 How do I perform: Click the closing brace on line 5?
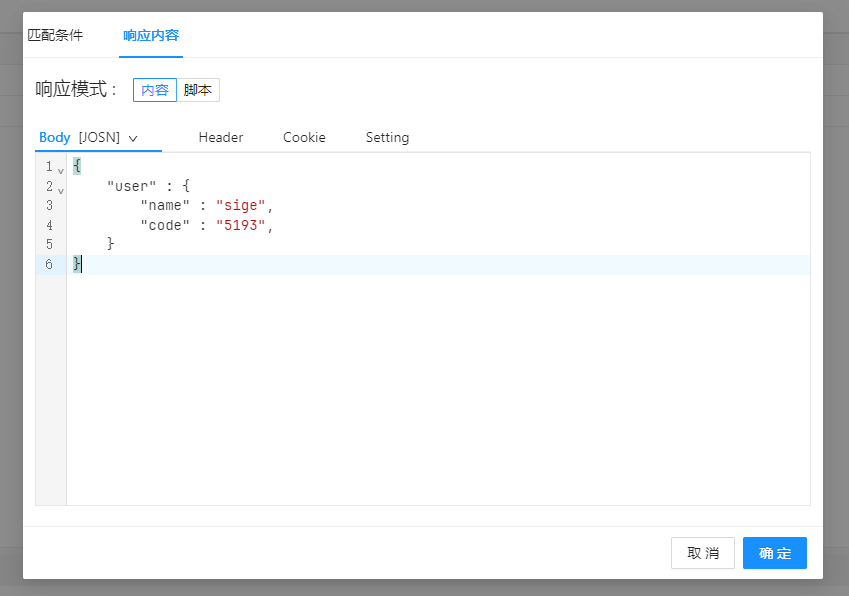111,245
